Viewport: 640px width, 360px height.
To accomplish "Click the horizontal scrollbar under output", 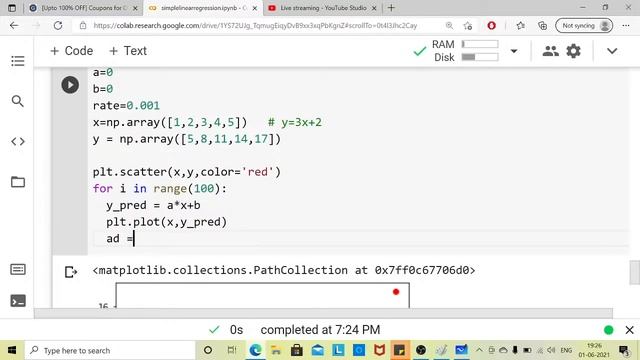I will 323,313.
